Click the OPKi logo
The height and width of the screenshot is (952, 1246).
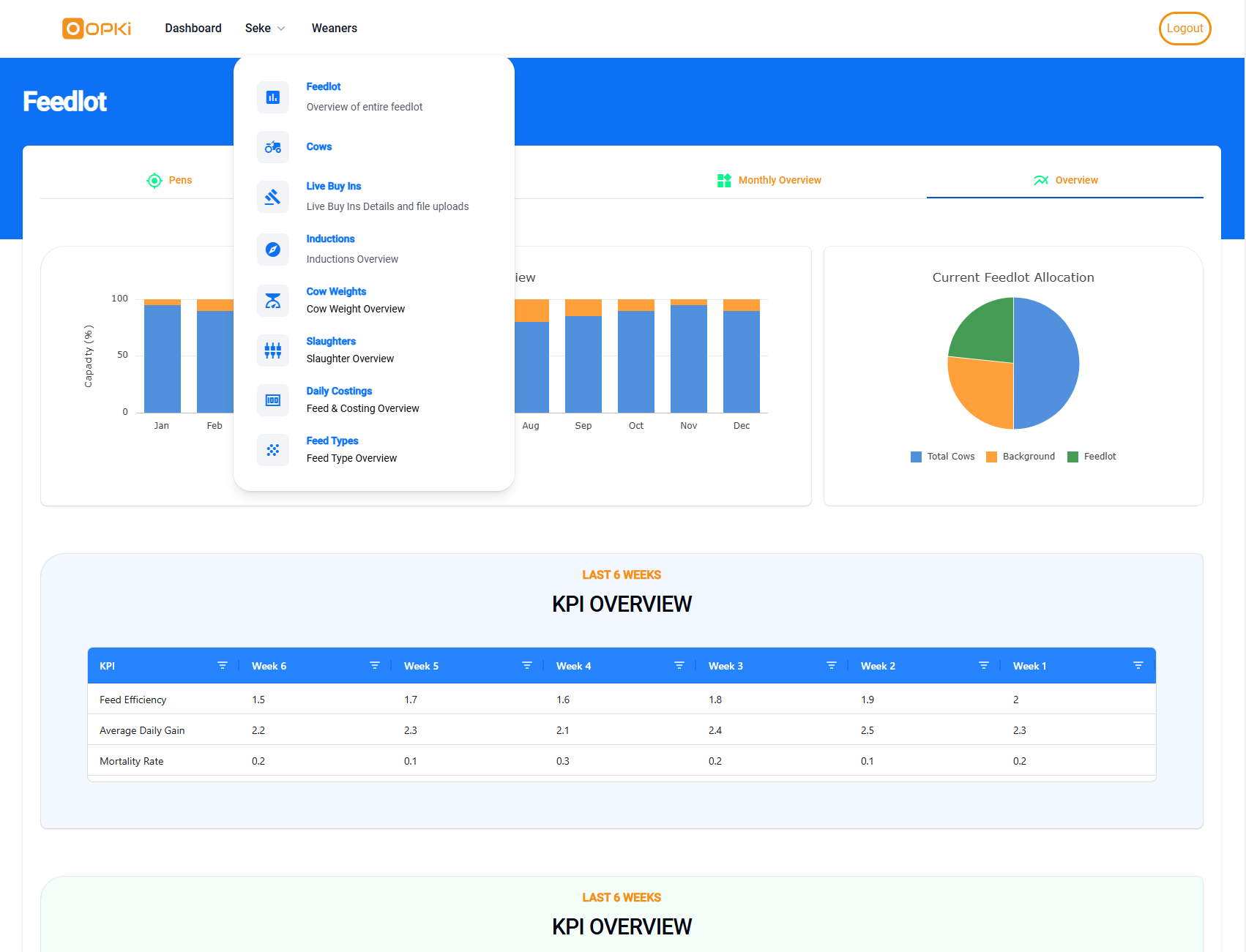pos(97,29)
